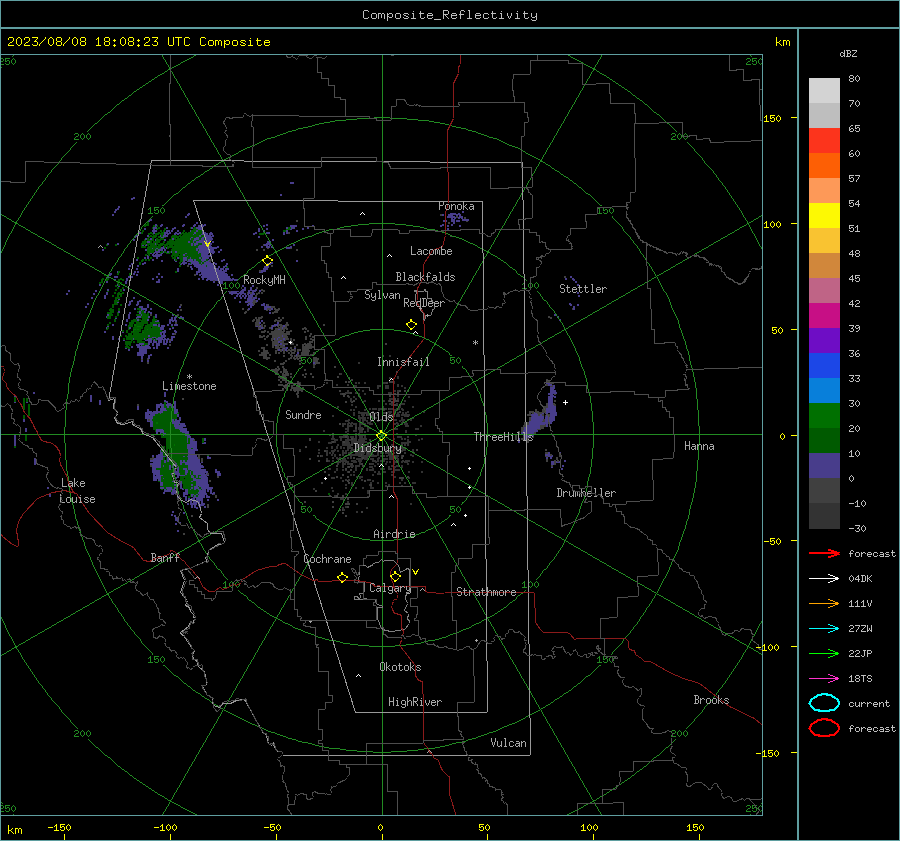
Task: Click the RockyMH label
Action: tap(264, 280)
